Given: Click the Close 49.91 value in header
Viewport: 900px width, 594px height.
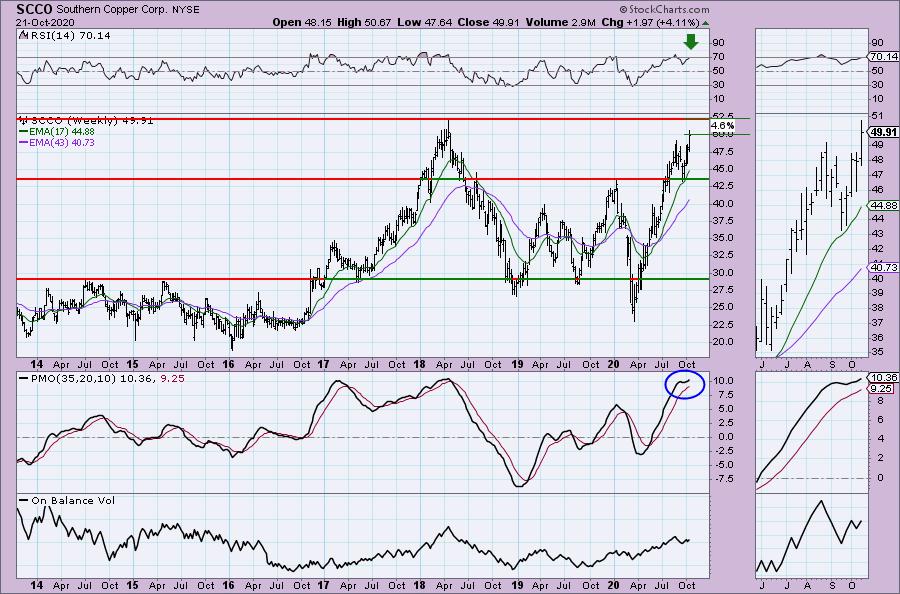Looking at the screenshot, I should click(488, 22).
